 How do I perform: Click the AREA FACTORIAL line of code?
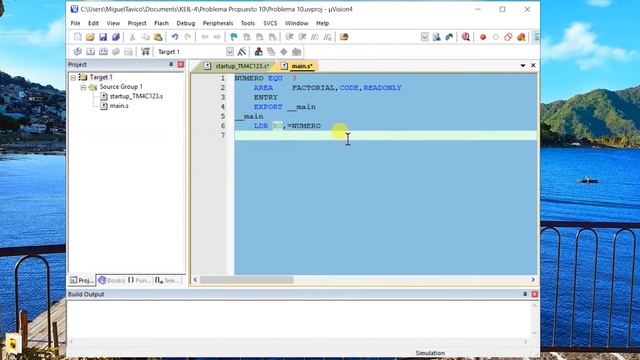(x=328, y=88)
